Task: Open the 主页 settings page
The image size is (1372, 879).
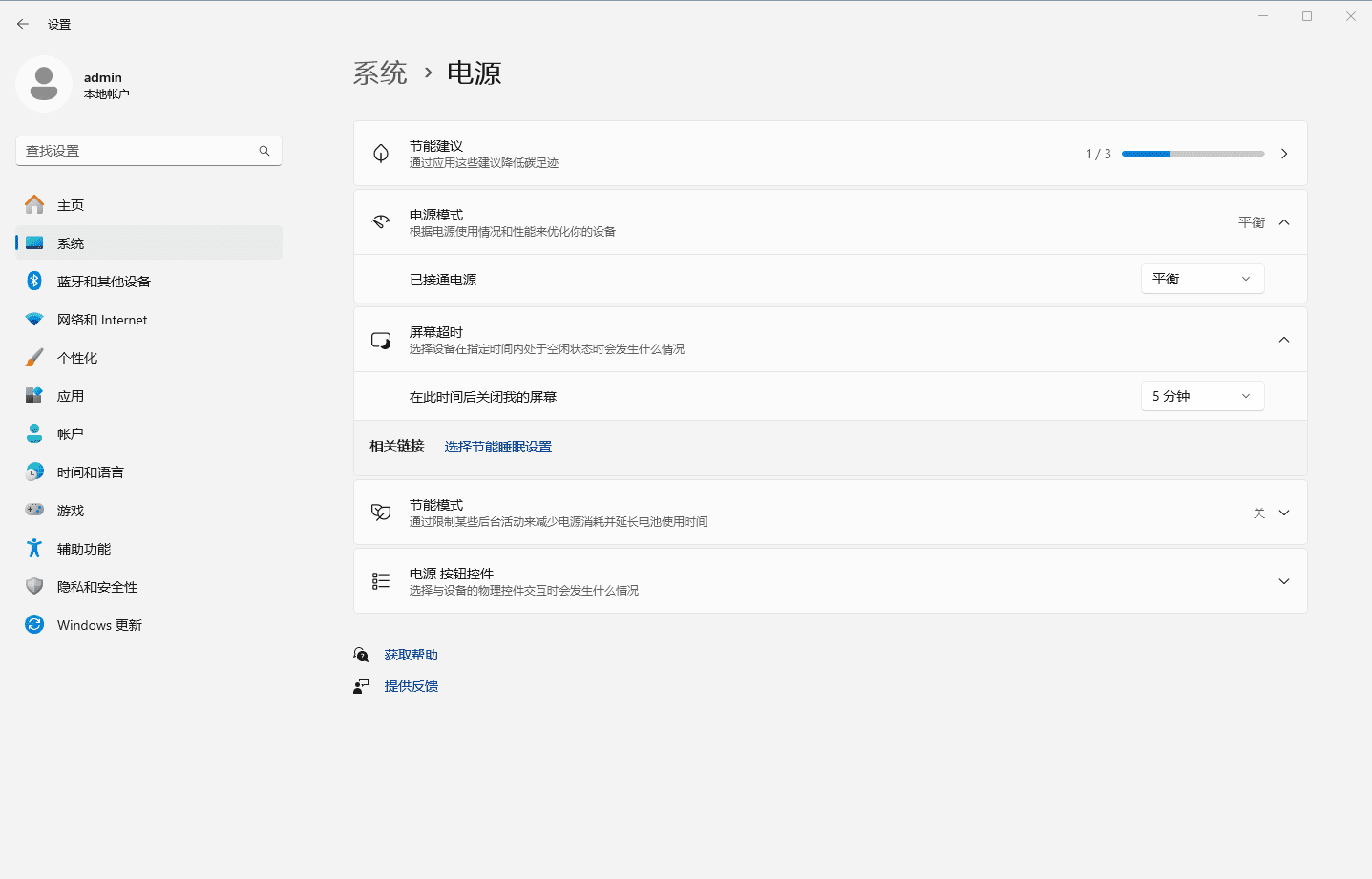Action: click(x=149, y=204)
